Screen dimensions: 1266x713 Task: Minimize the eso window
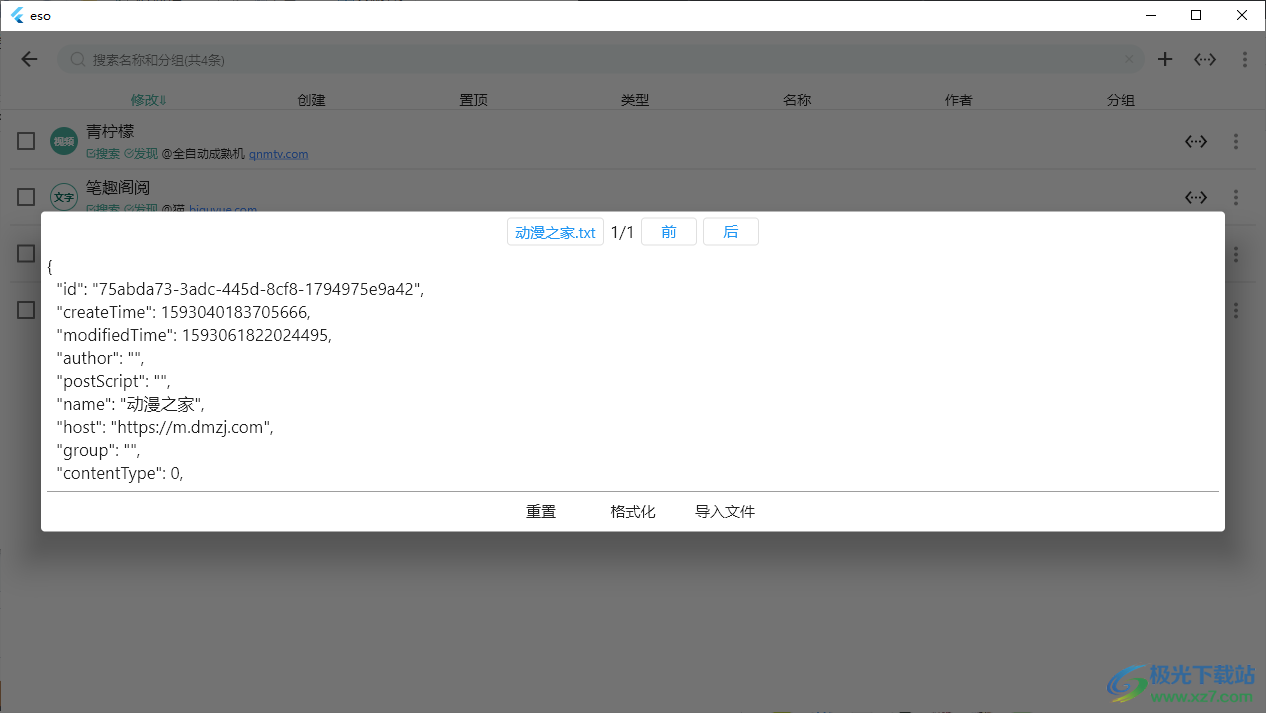pos(1151,15)
